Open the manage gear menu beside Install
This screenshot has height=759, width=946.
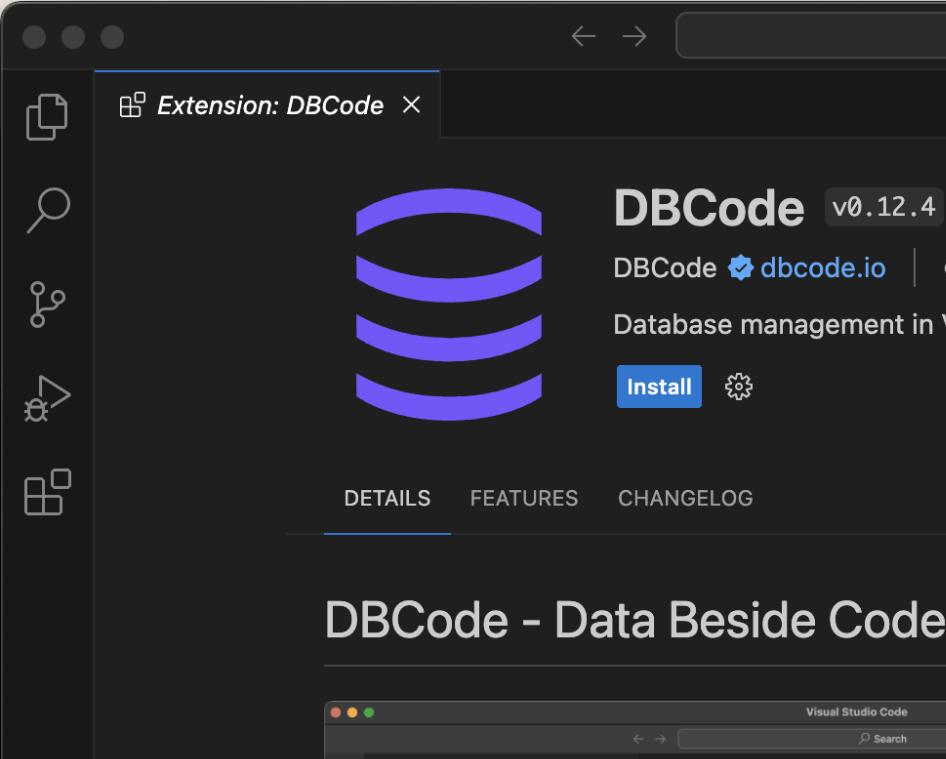click(738, 387)
